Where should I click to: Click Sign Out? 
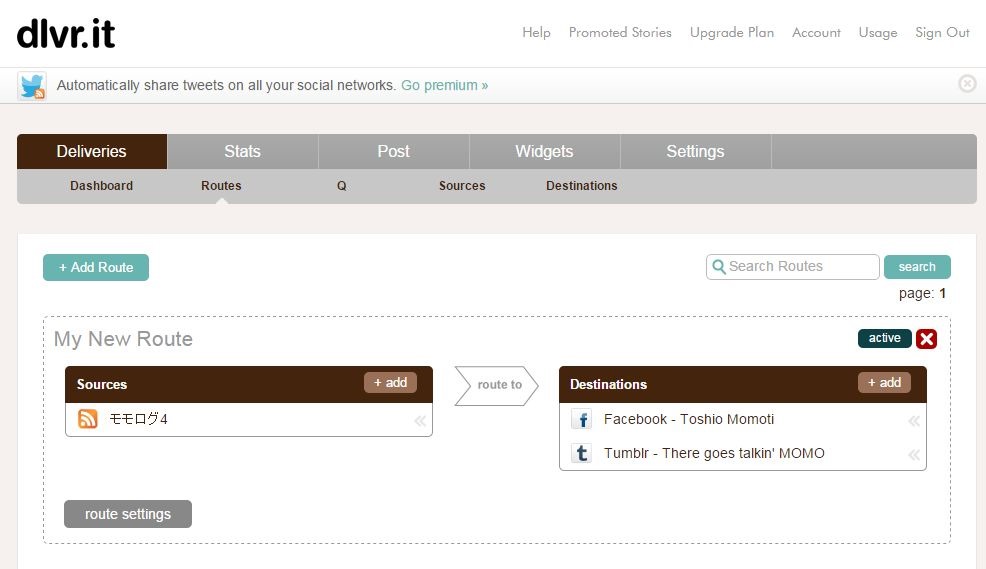click(x=943, y=33)
